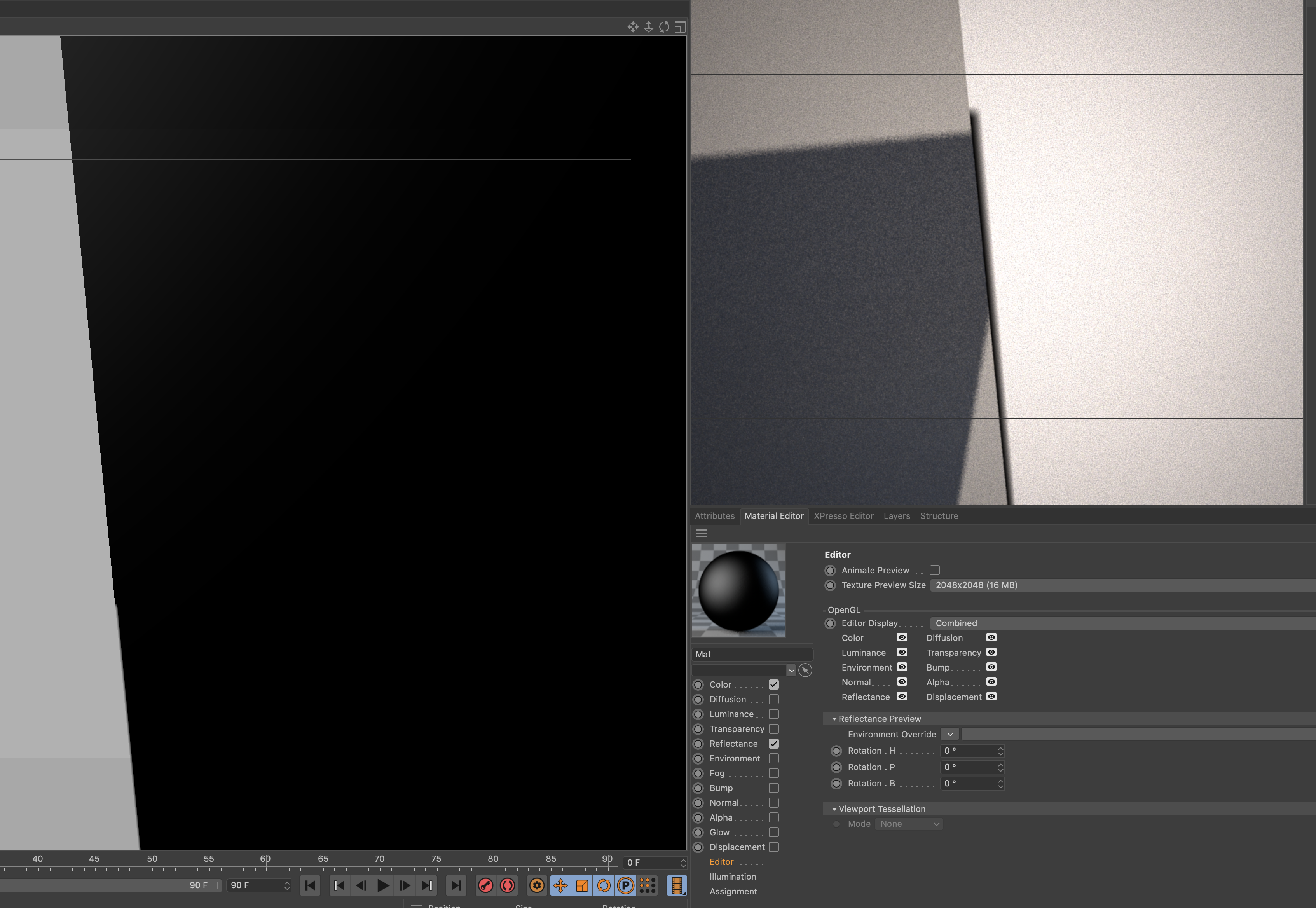Switch to the Attributes tab
The width and height of the screenshot is (1316, 908).
[x=714, y=516]
